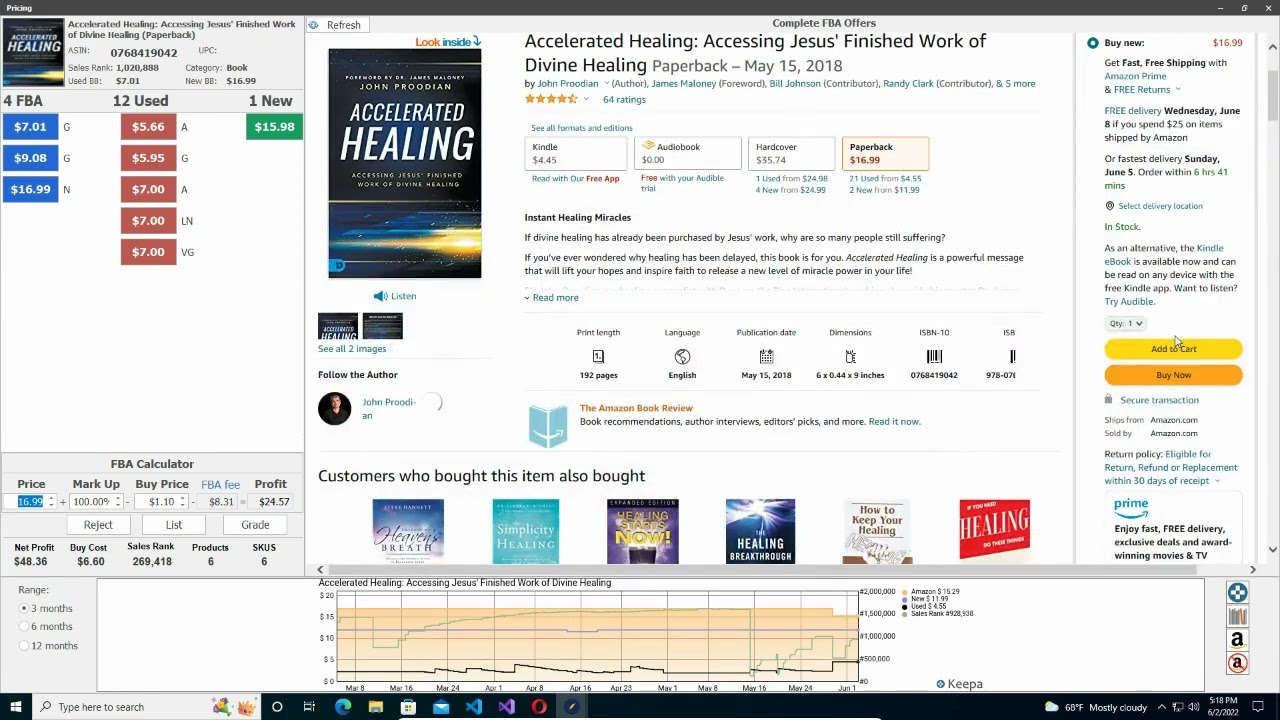Open File Explorer from the taskbar
Image resolution: width=1280 pixels, height=720 pixels.
coord(375,707)
